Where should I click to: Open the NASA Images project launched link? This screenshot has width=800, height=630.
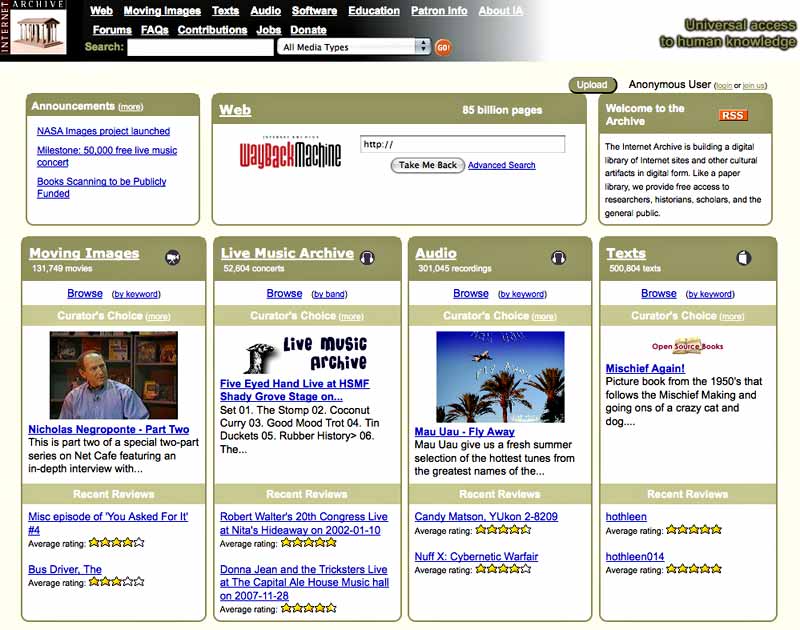point(103,131)
